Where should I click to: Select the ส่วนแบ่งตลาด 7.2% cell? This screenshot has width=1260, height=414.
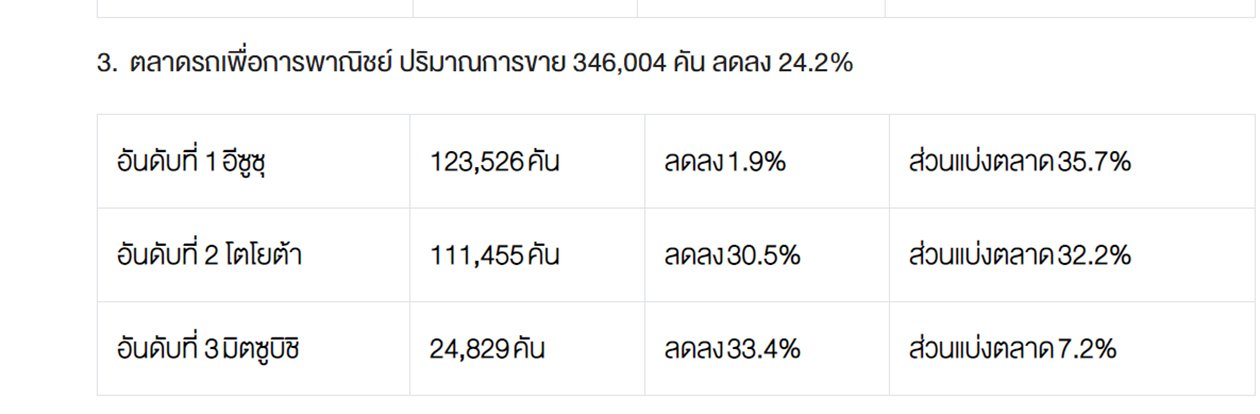[1012, 350]
